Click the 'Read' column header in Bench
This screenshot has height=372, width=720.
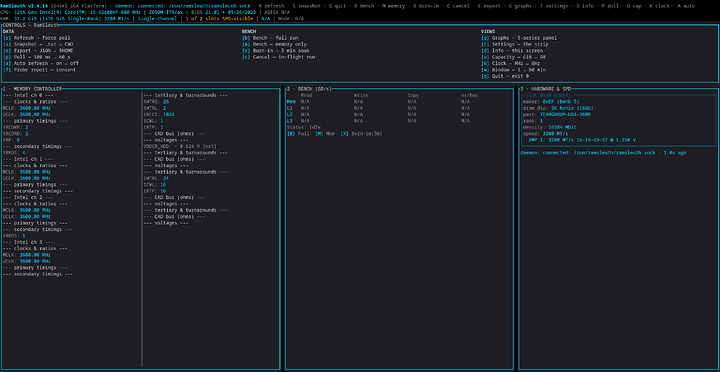(306, 95)
